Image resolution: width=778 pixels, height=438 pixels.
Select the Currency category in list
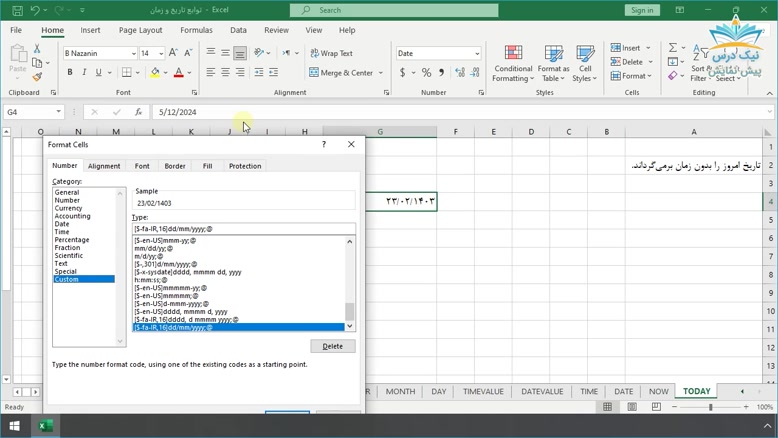pos(68,208)
